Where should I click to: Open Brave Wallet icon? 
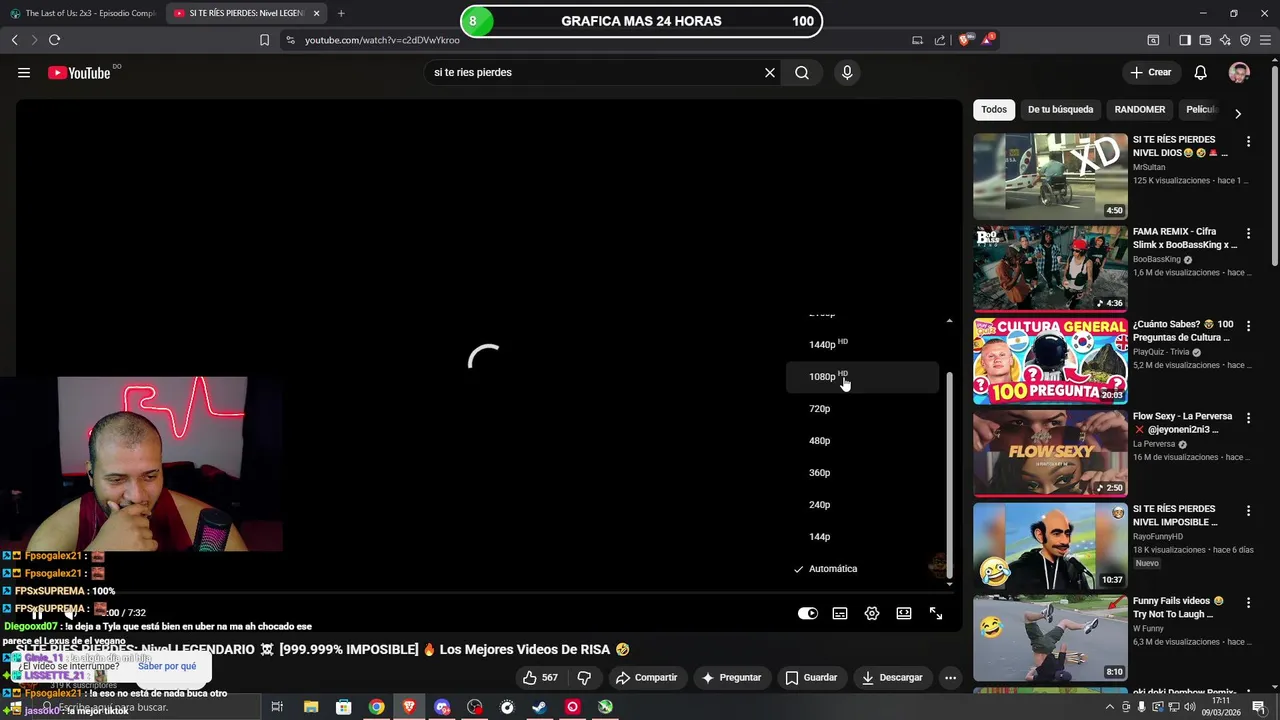click(x=1205, y=40)
